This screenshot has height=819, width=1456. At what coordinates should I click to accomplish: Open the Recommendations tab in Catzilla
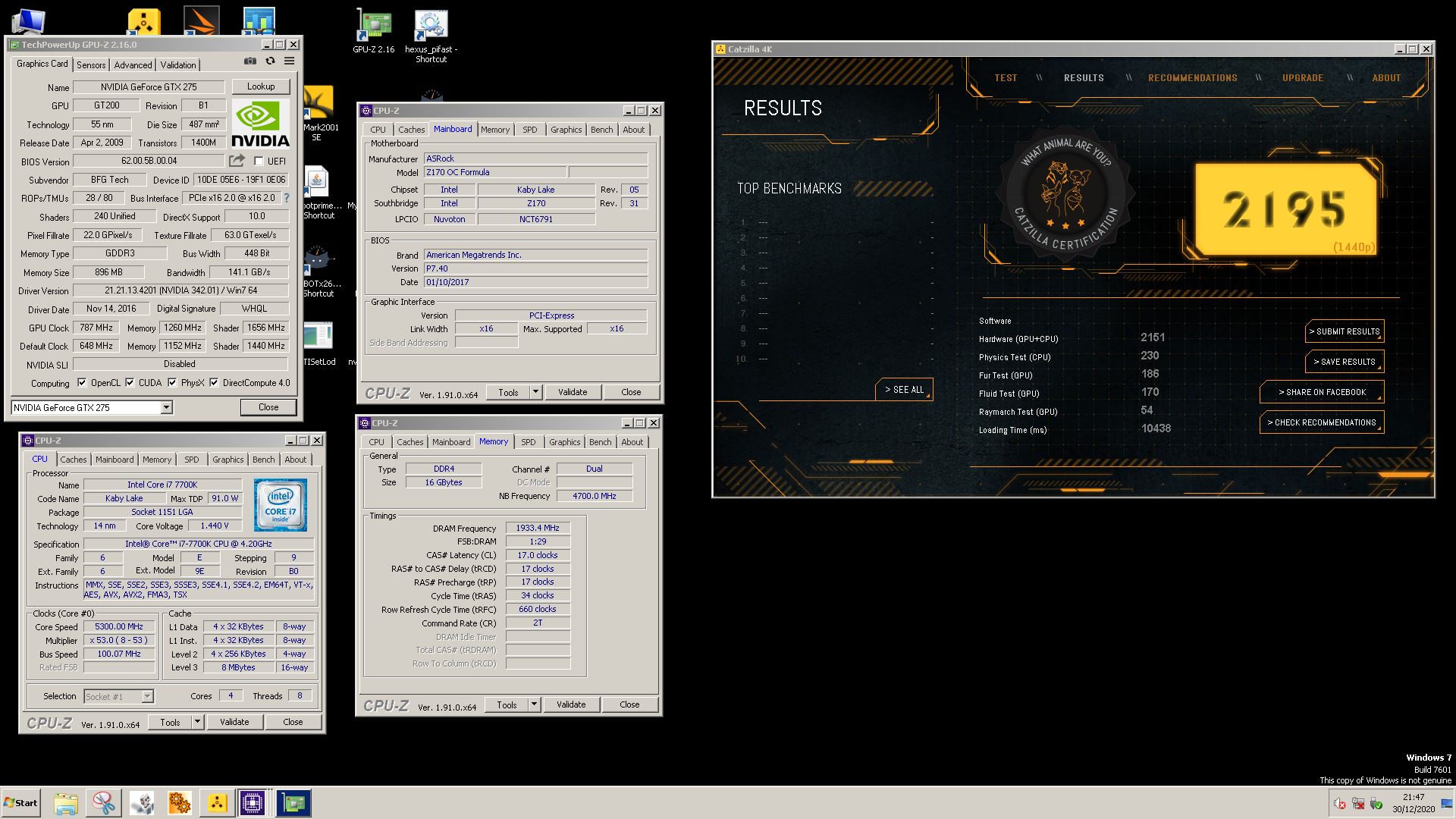[x=1192, y=78]
